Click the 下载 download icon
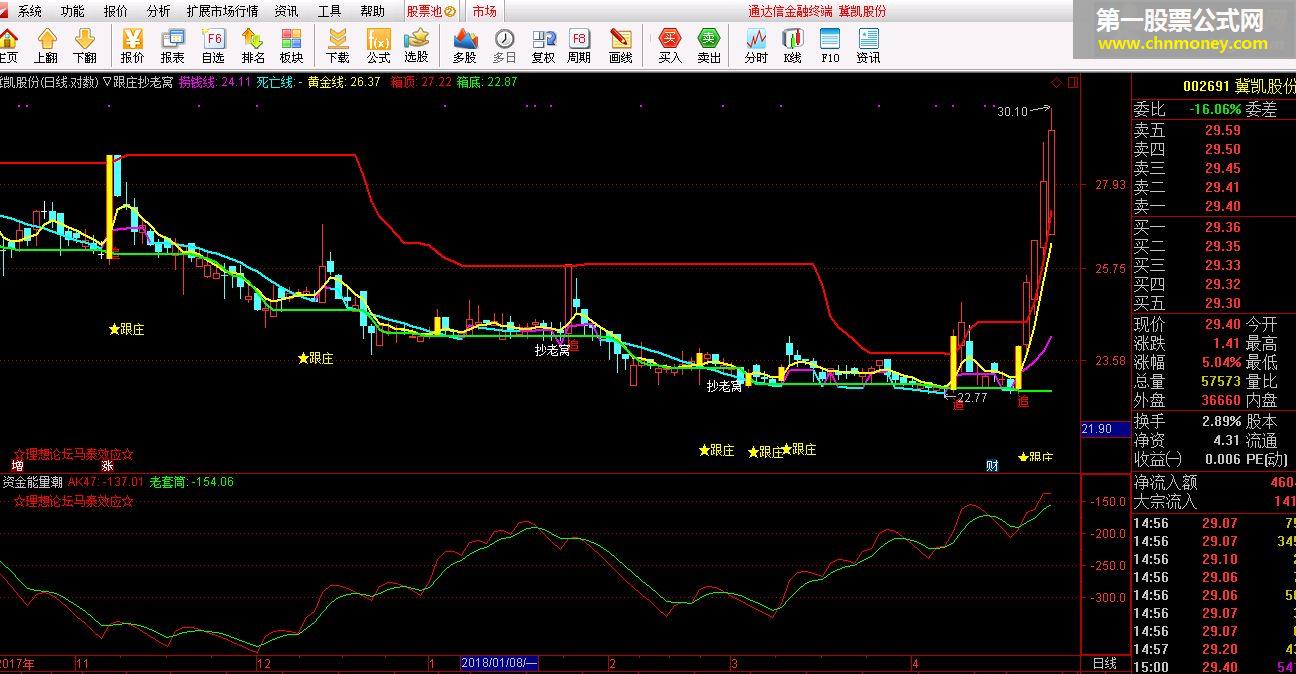 click(338, 45)
